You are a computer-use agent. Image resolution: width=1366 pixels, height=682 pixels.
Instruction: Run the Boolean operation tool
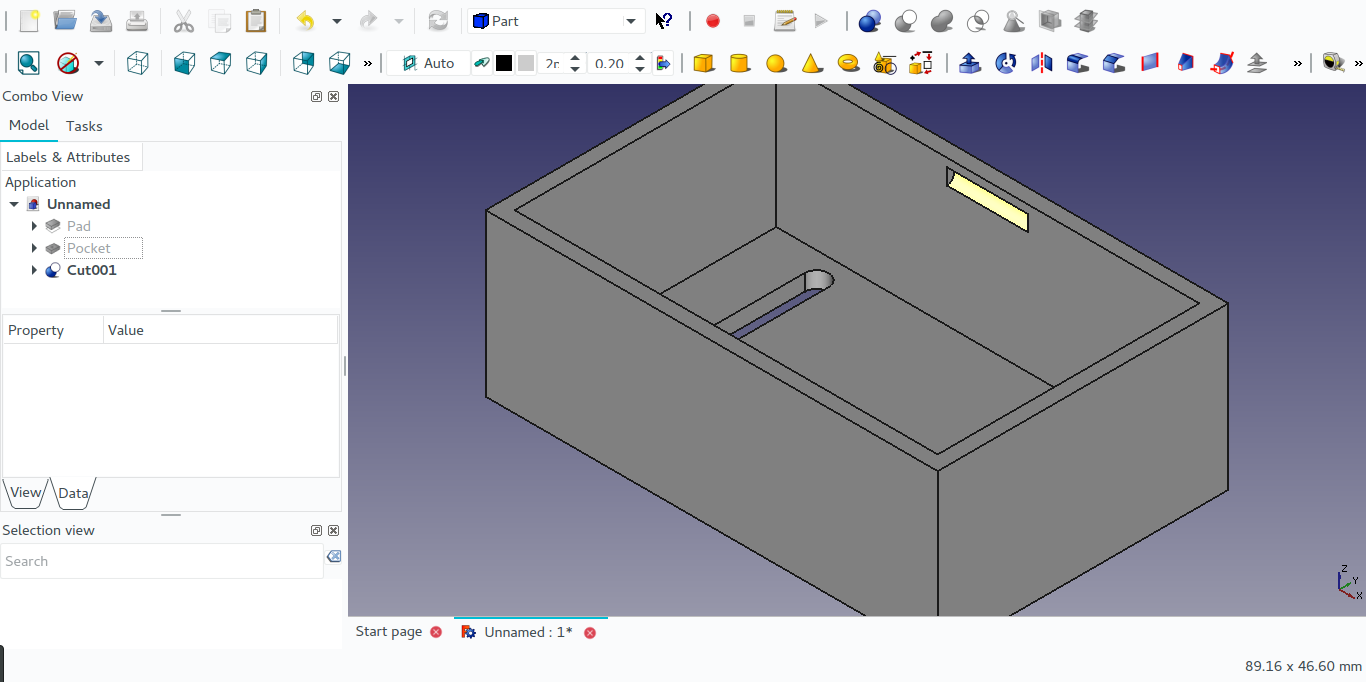click(x=870, y=21)
